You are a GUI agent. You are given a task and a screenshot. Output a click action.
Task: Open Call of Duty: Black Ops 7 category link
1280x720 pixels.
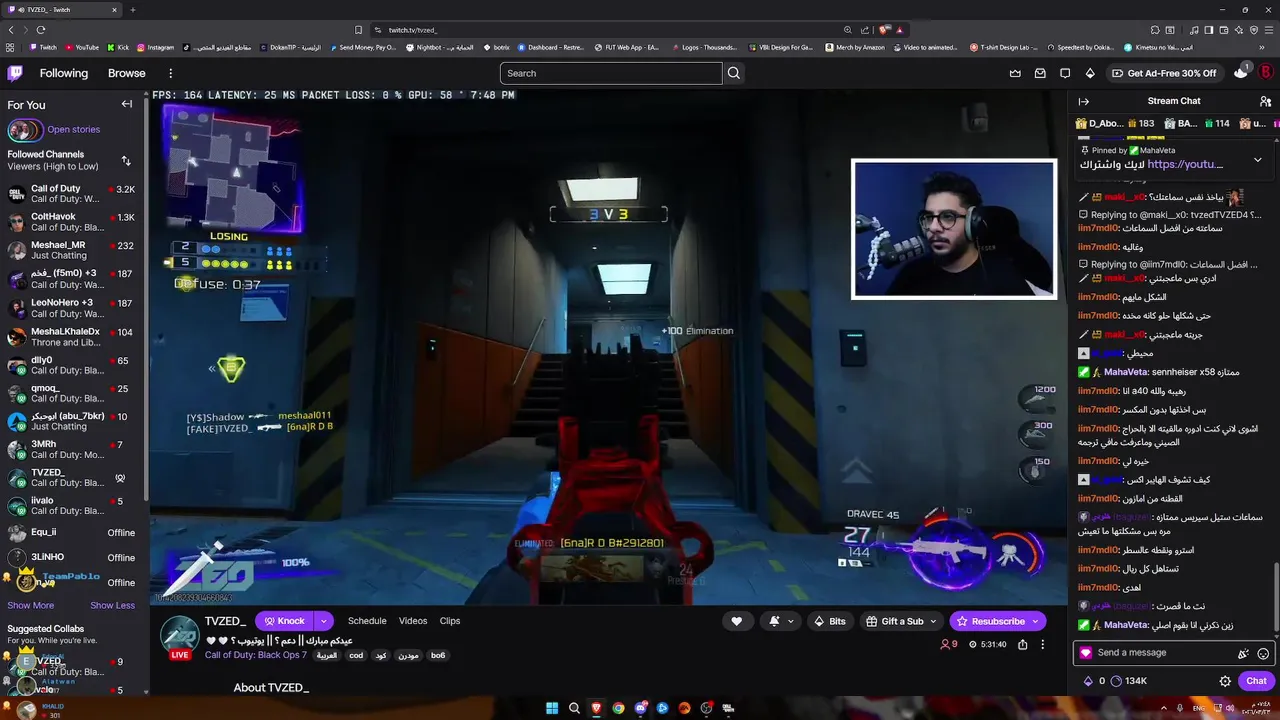256,655
